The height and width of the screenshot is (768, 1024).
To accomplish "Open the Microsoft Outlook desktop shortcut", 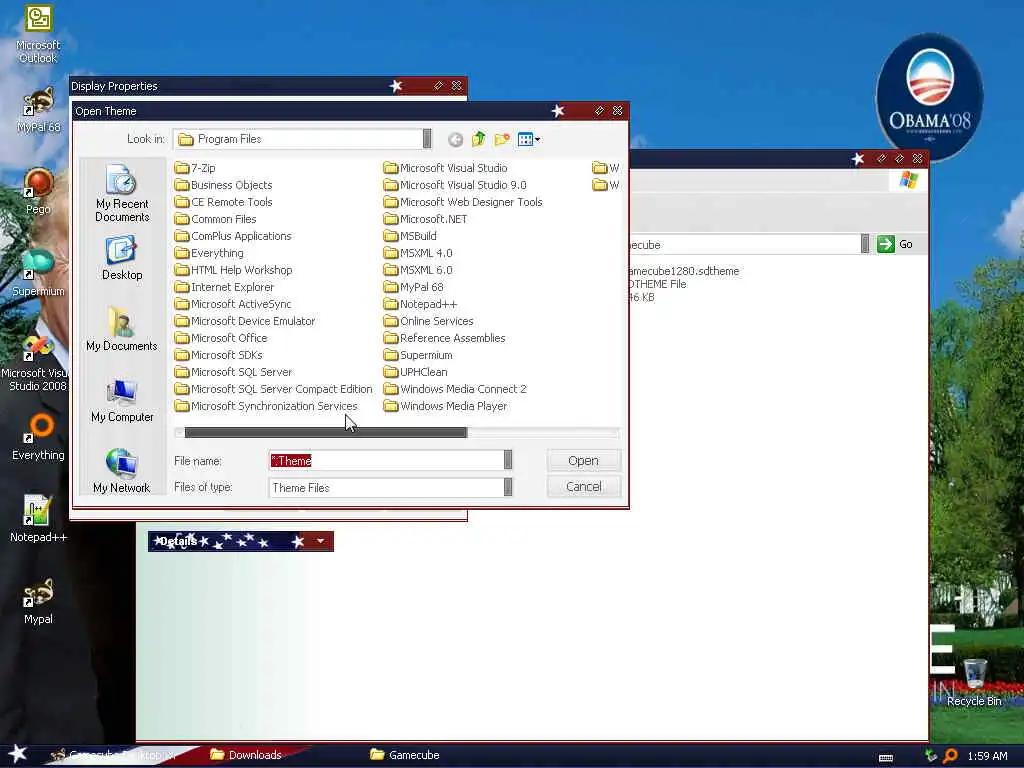I will tap(38, 34).
